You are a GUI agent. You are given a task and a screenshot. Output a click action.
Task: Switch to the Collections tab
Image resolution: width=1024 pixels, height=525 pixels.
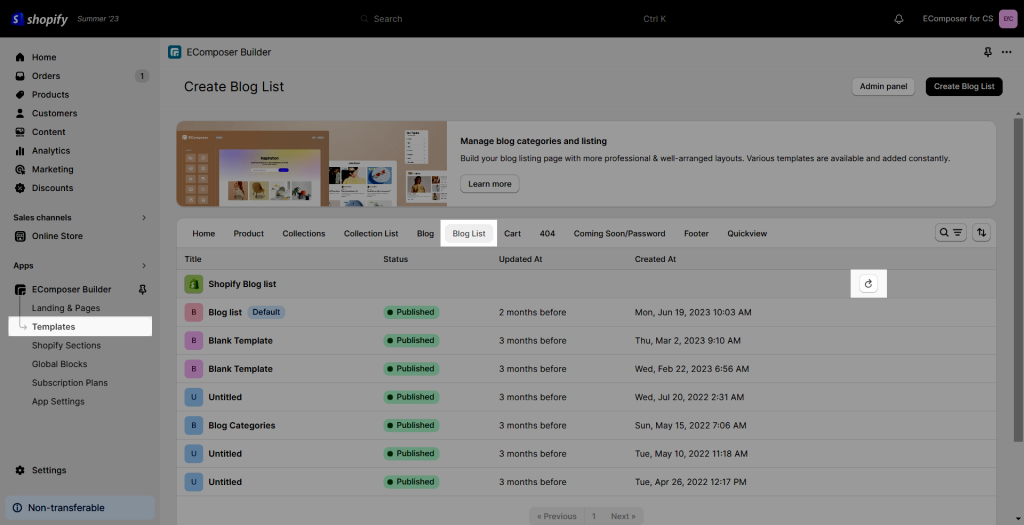click(304, 233)
